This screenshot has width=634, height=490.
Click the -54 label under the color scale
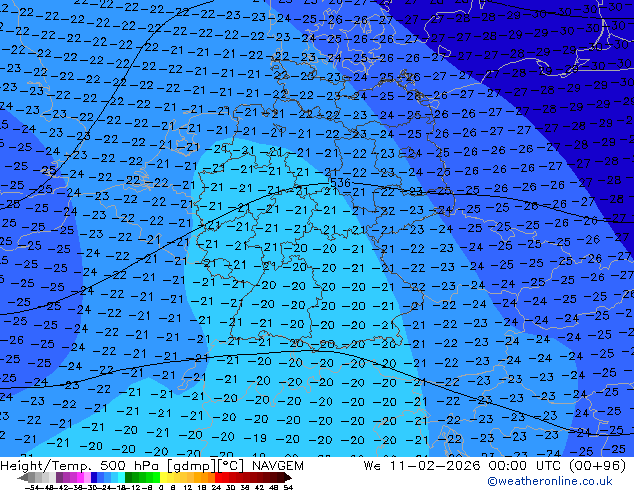pos(32,488)
